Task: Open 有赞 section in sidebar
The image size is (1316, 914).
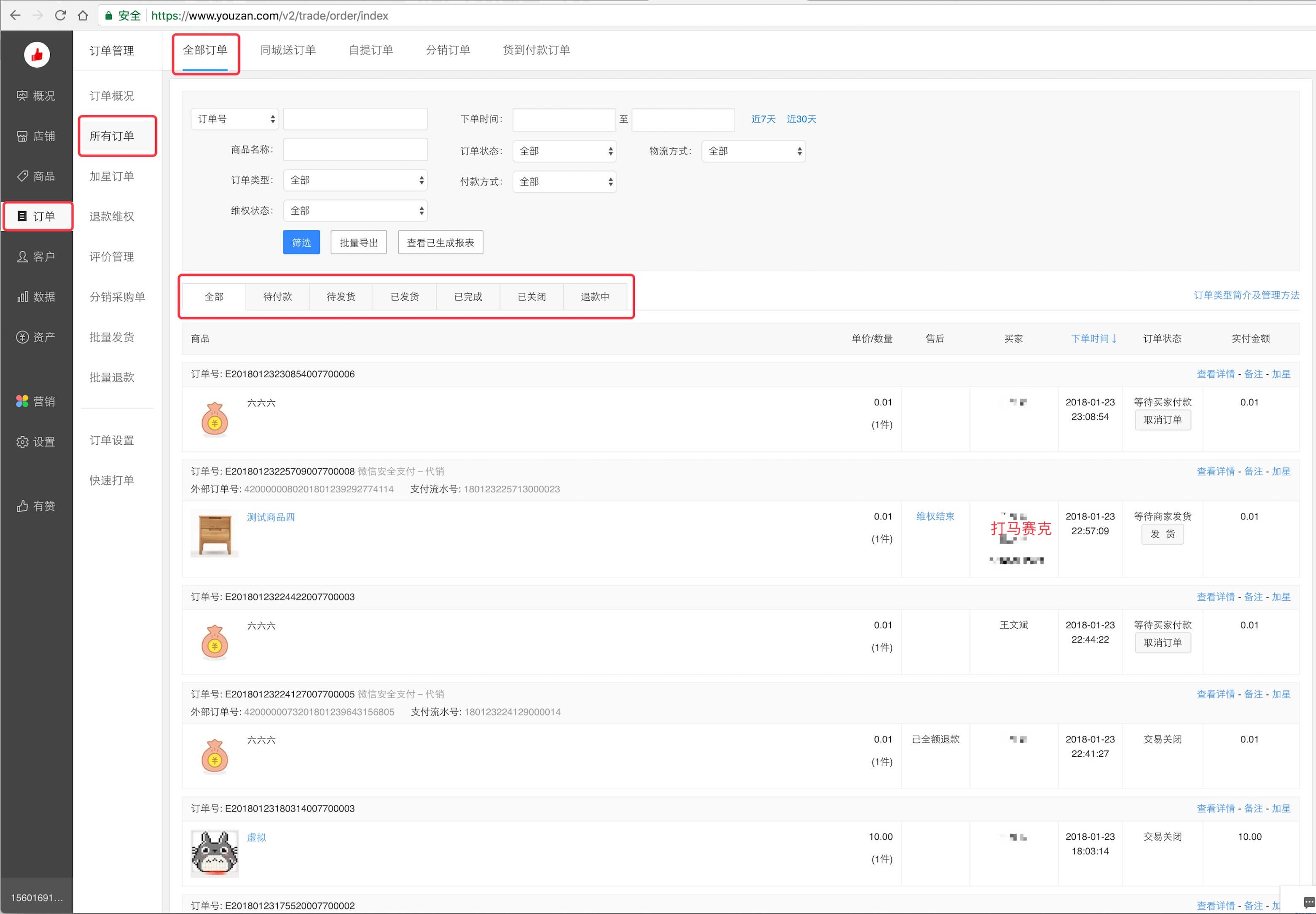Action: click(x=36, y=505)
